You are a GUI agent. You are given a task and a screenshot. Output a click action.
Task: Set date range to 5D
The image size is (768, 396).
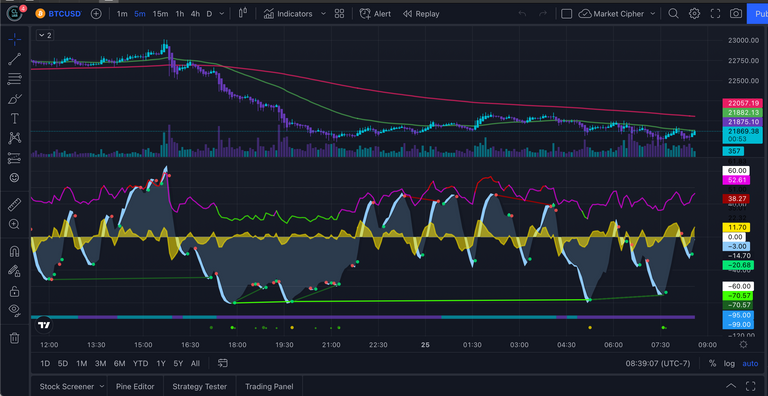[x=63, y=363]
